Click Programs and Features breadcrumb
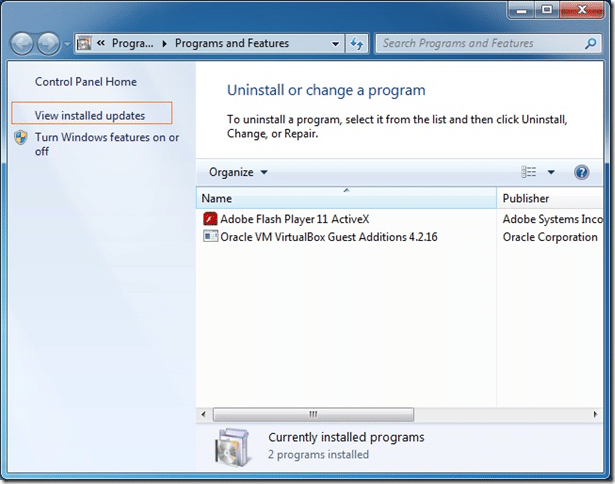 pyautogui.click(x=232, y=43)
